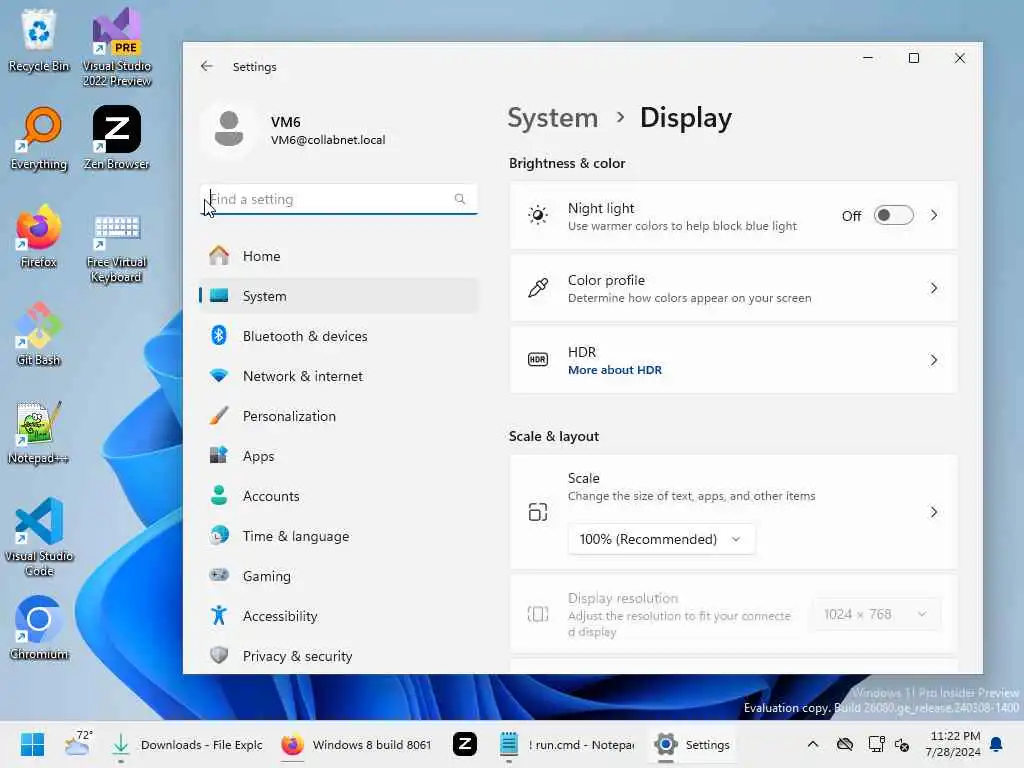Open Git Bash desktop shortcut
The image size is (1024, 768).
tap(39, 334)
